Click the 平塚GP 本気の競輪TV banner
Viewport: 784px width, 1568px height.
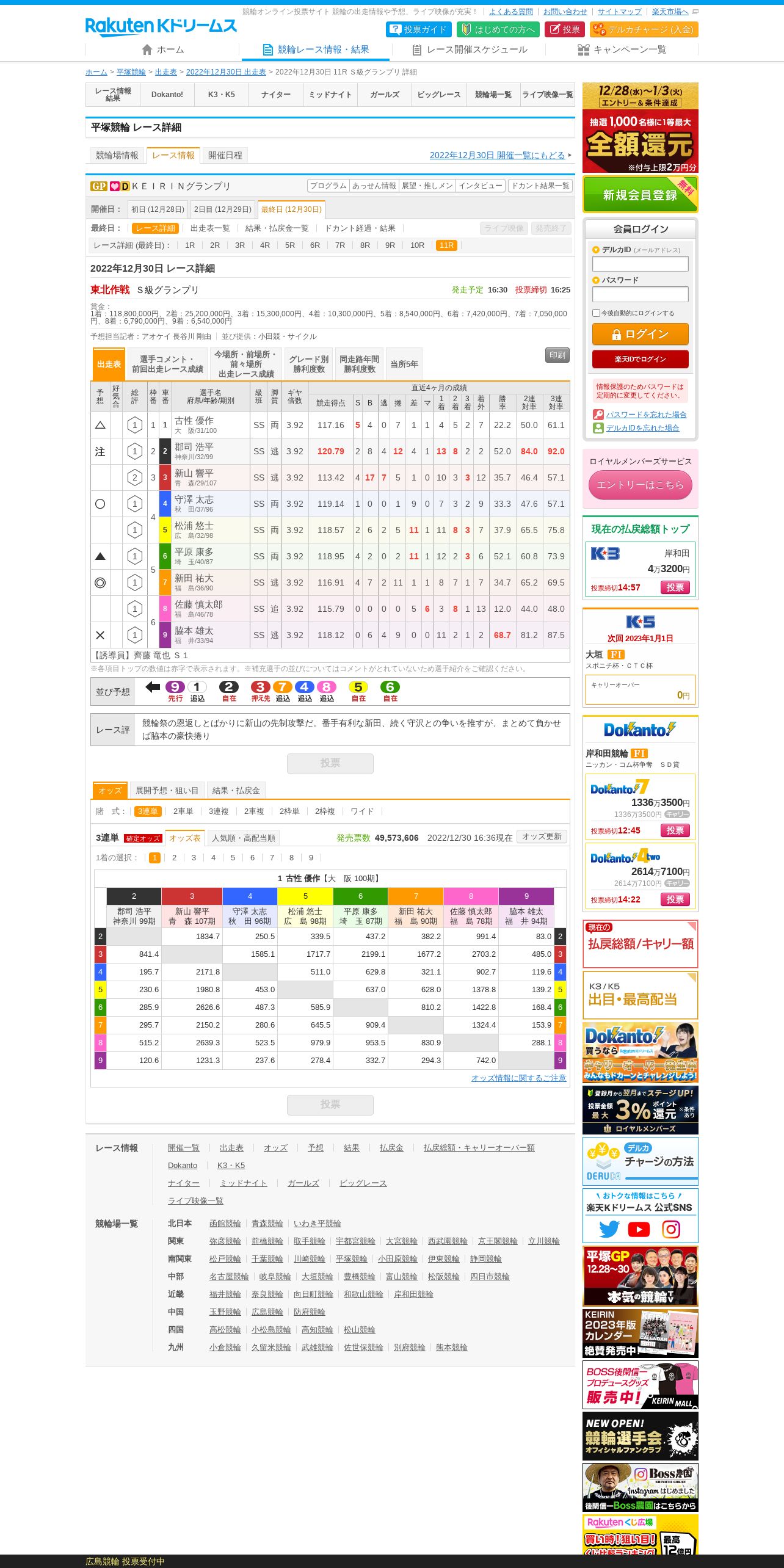pos(641,1276)
